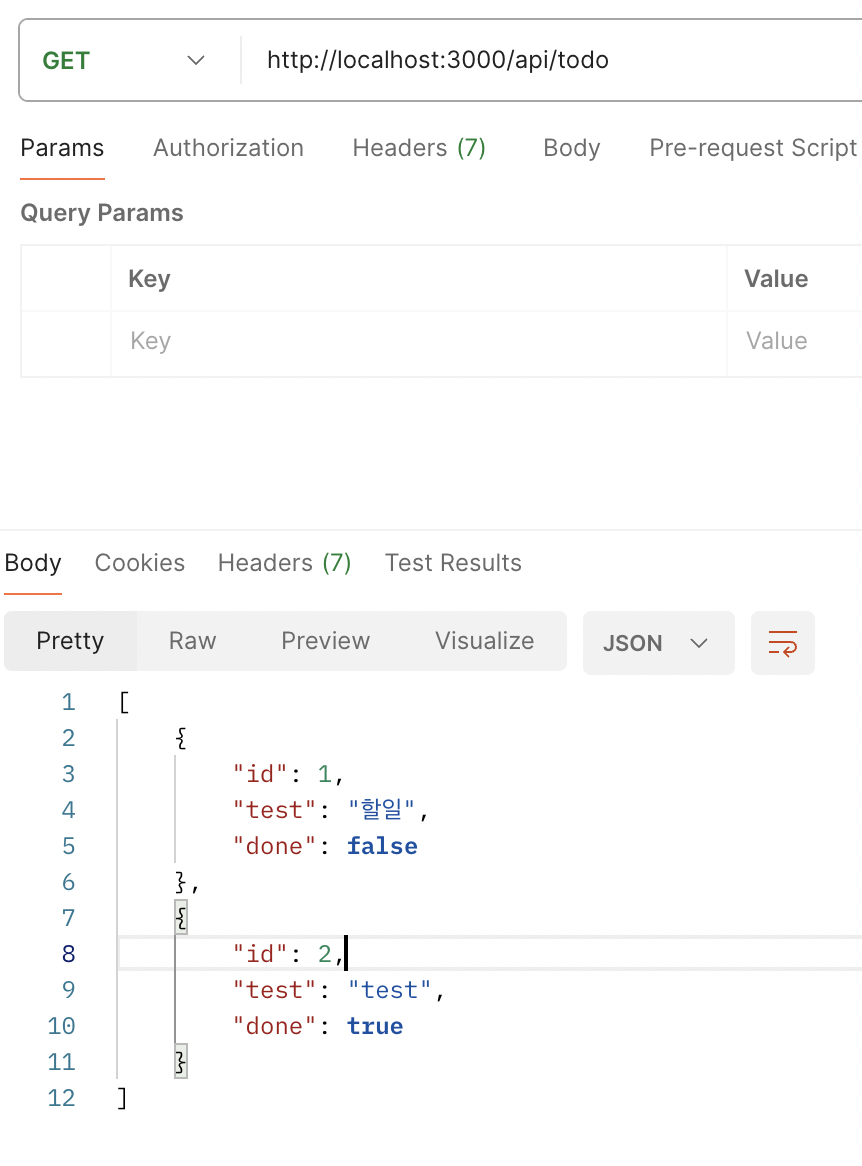Click the request URL field
862x1166 pixels.
[553, 60]
